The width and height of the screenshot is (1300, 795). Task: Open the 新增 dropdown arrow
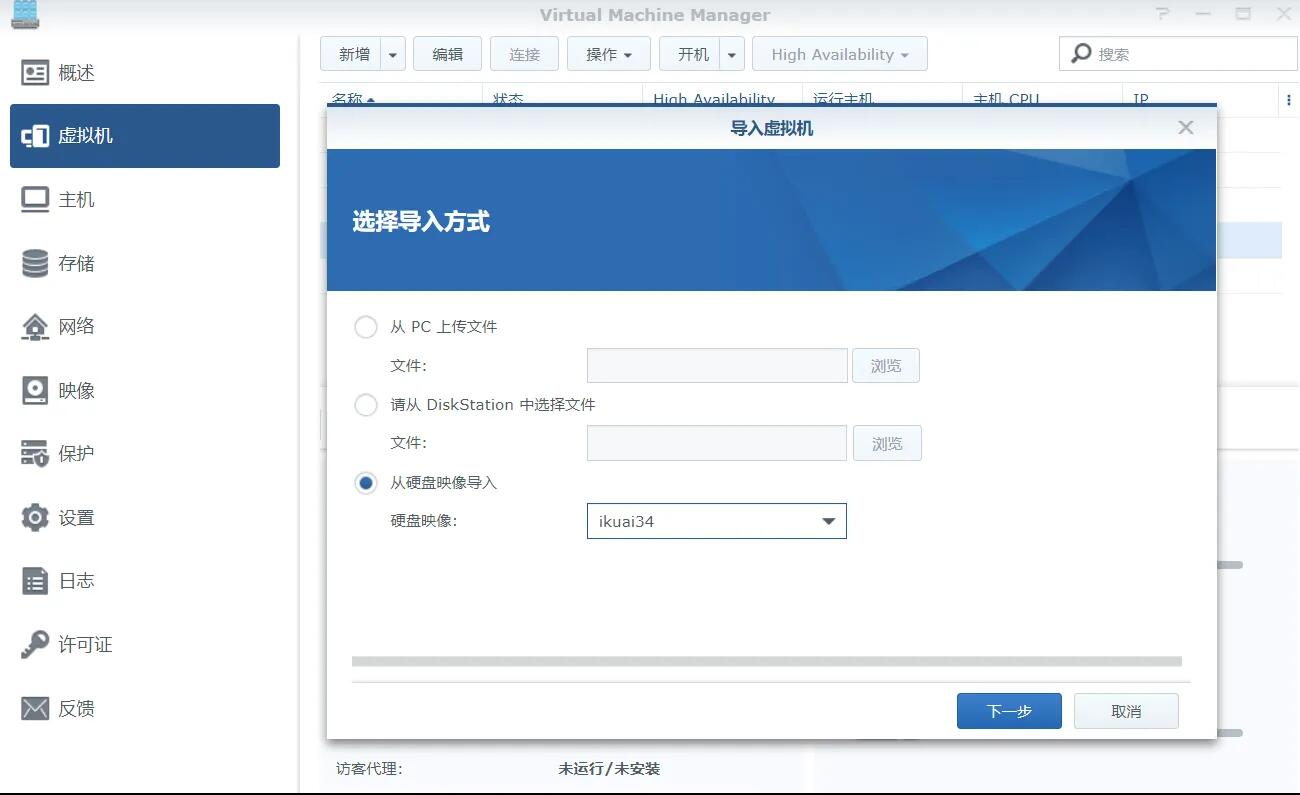coord(392,55)
